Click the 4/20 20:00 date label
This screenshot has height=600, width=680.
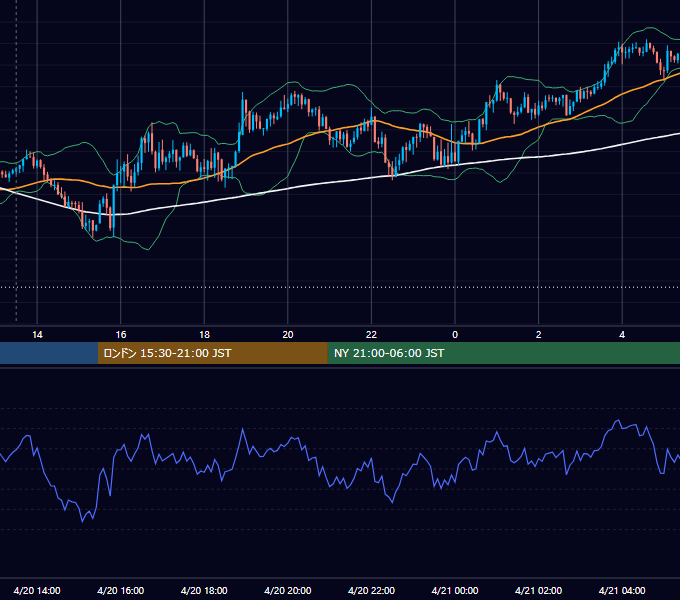tap(288, 590)
